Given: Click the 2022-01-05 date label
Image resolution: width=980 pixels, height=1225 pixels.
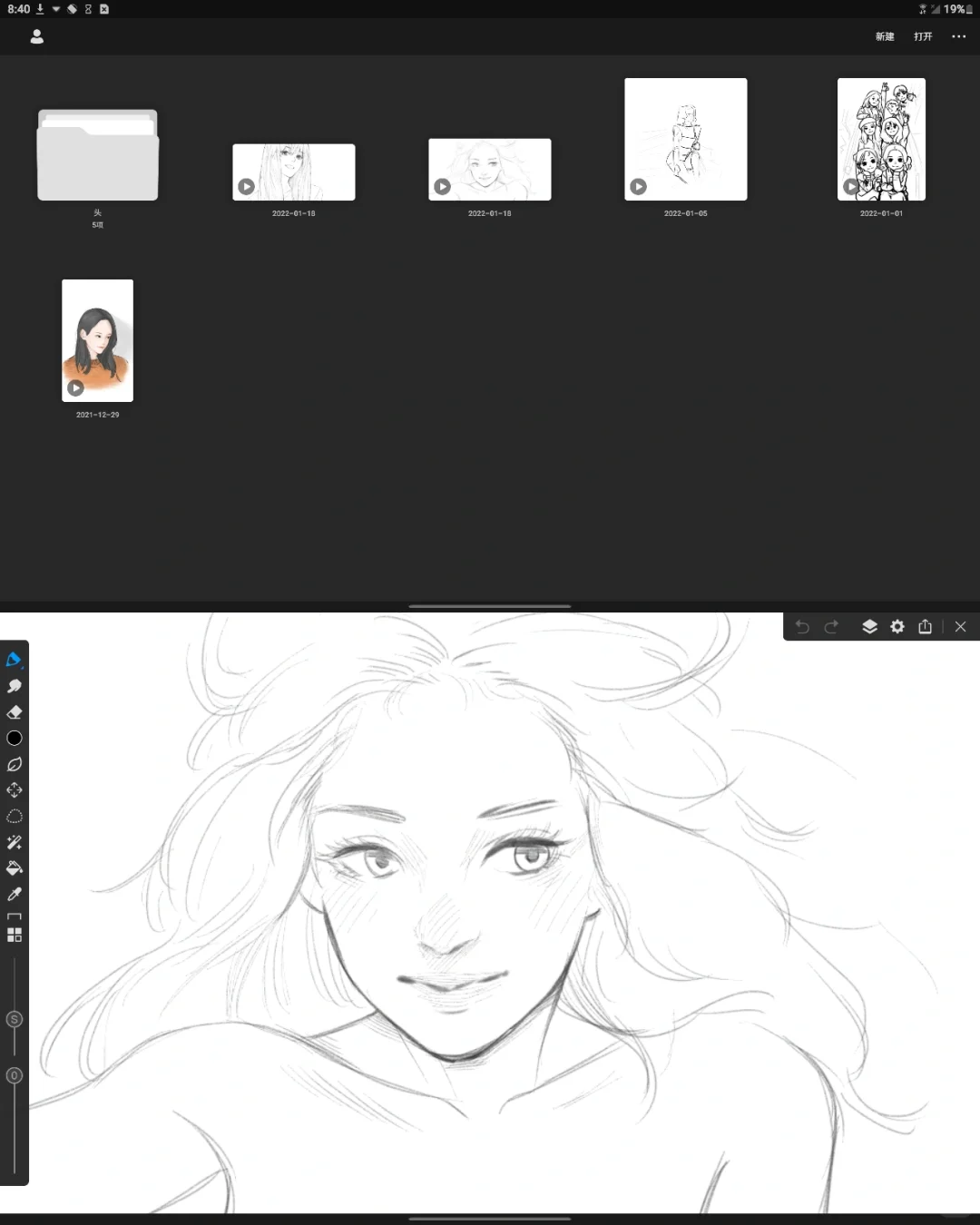Looking at the screenshot, I should (x=686, y=213).
